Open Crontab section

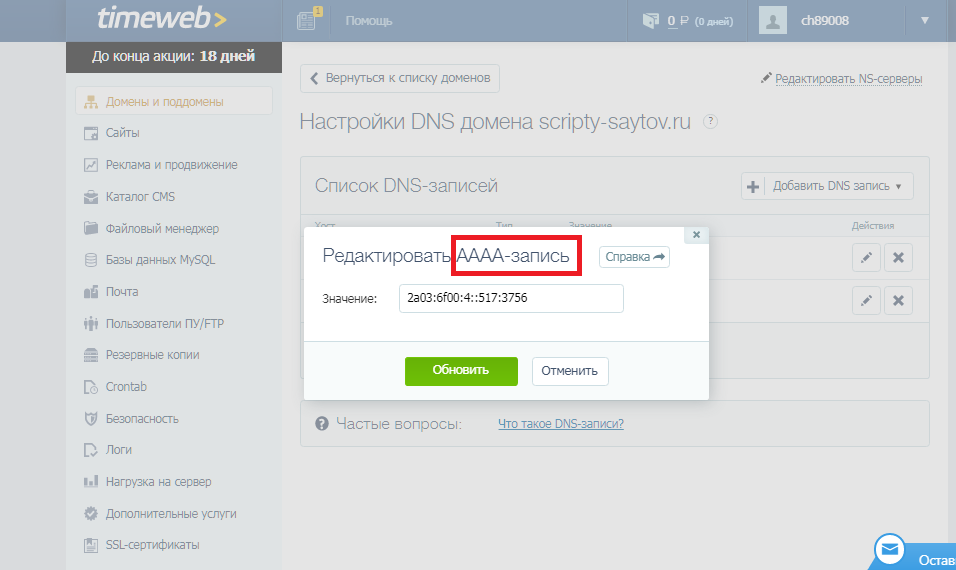(x=126, y=387)
